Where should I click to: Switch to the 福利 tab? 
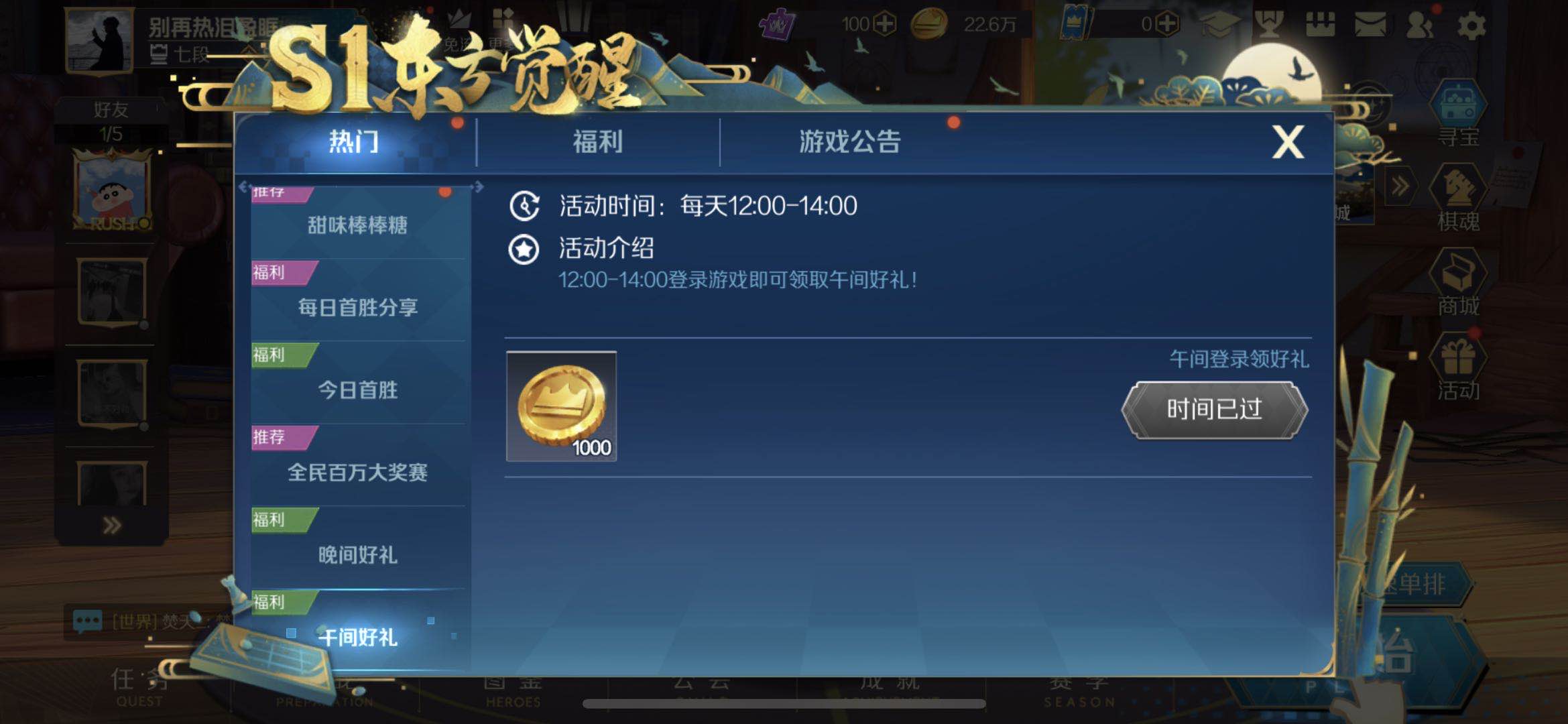coord(597,142)
